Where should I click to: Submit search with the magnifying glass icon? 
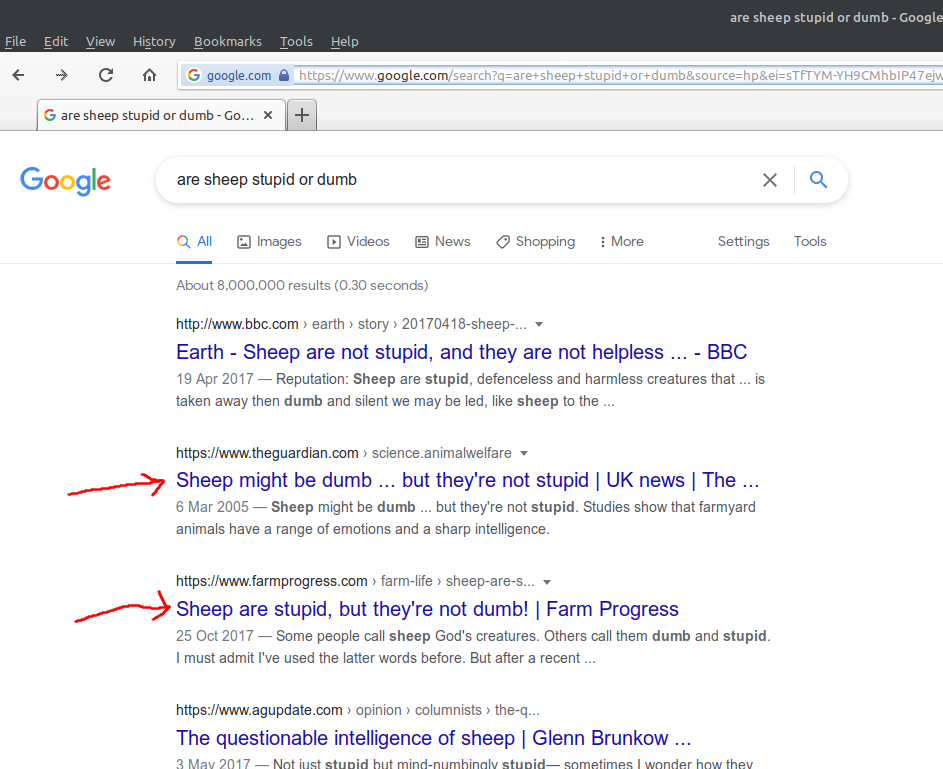[x=818, y=179]
